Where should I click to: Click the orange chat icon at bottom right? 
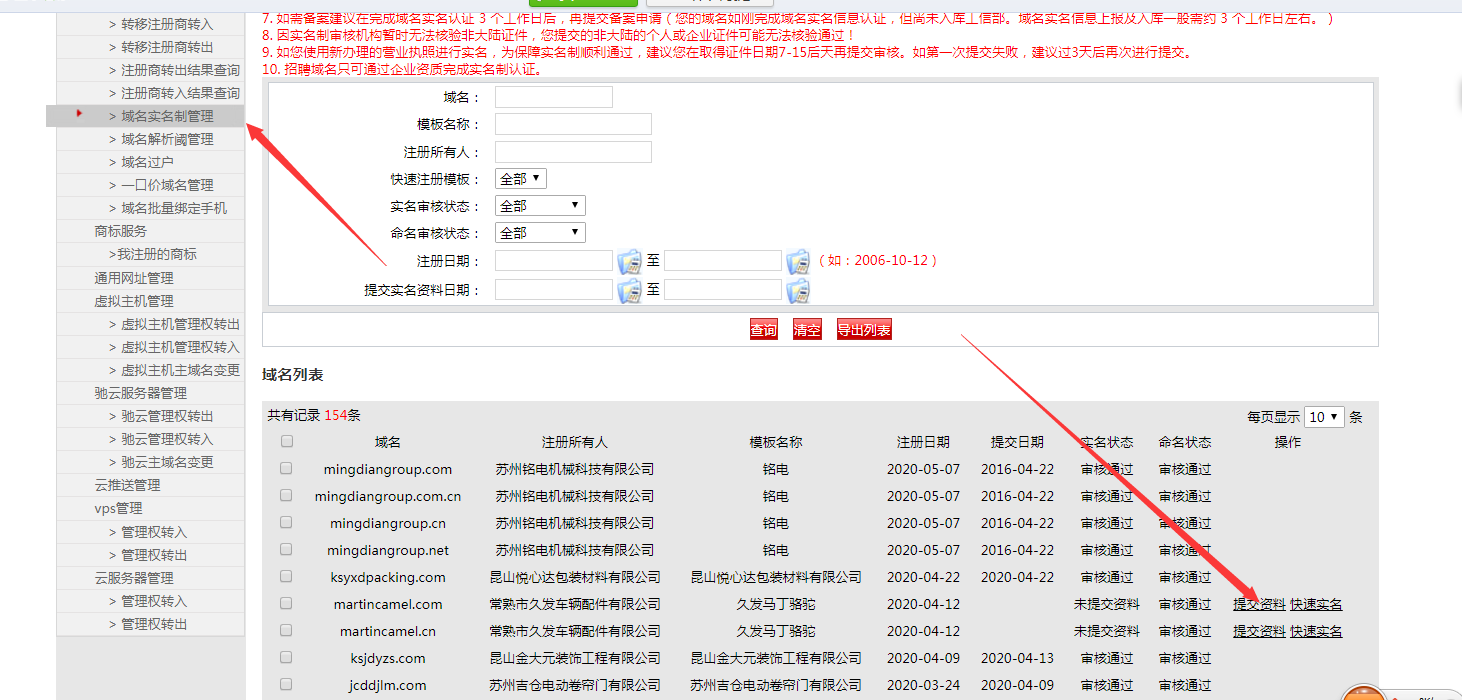1363,693
